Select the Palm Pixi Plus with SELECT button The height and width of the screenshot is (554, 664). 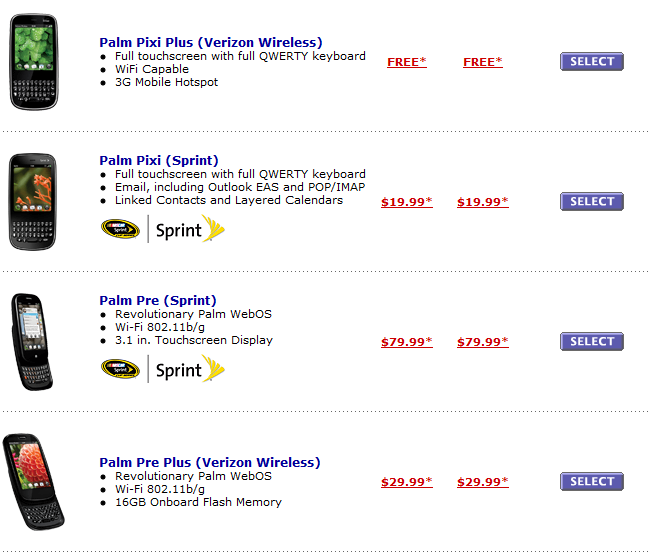[592, 61]
